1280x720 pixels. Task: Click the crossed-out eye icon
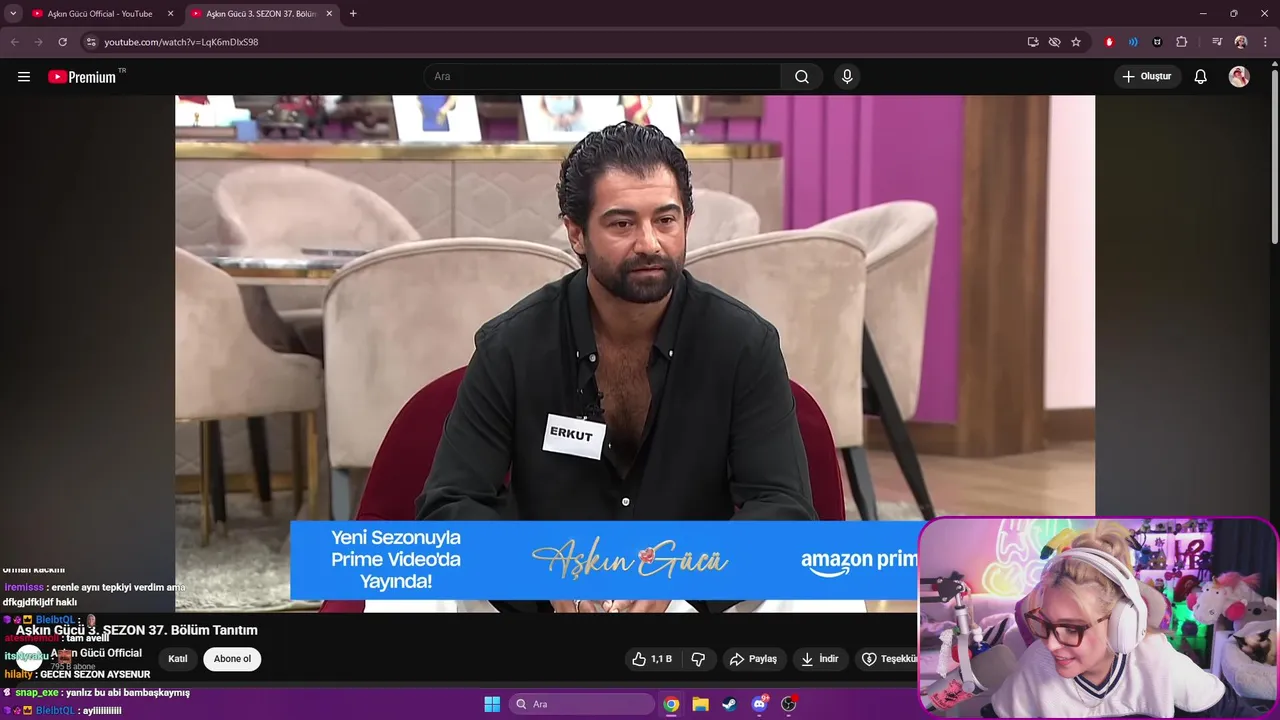point(1054,42)
